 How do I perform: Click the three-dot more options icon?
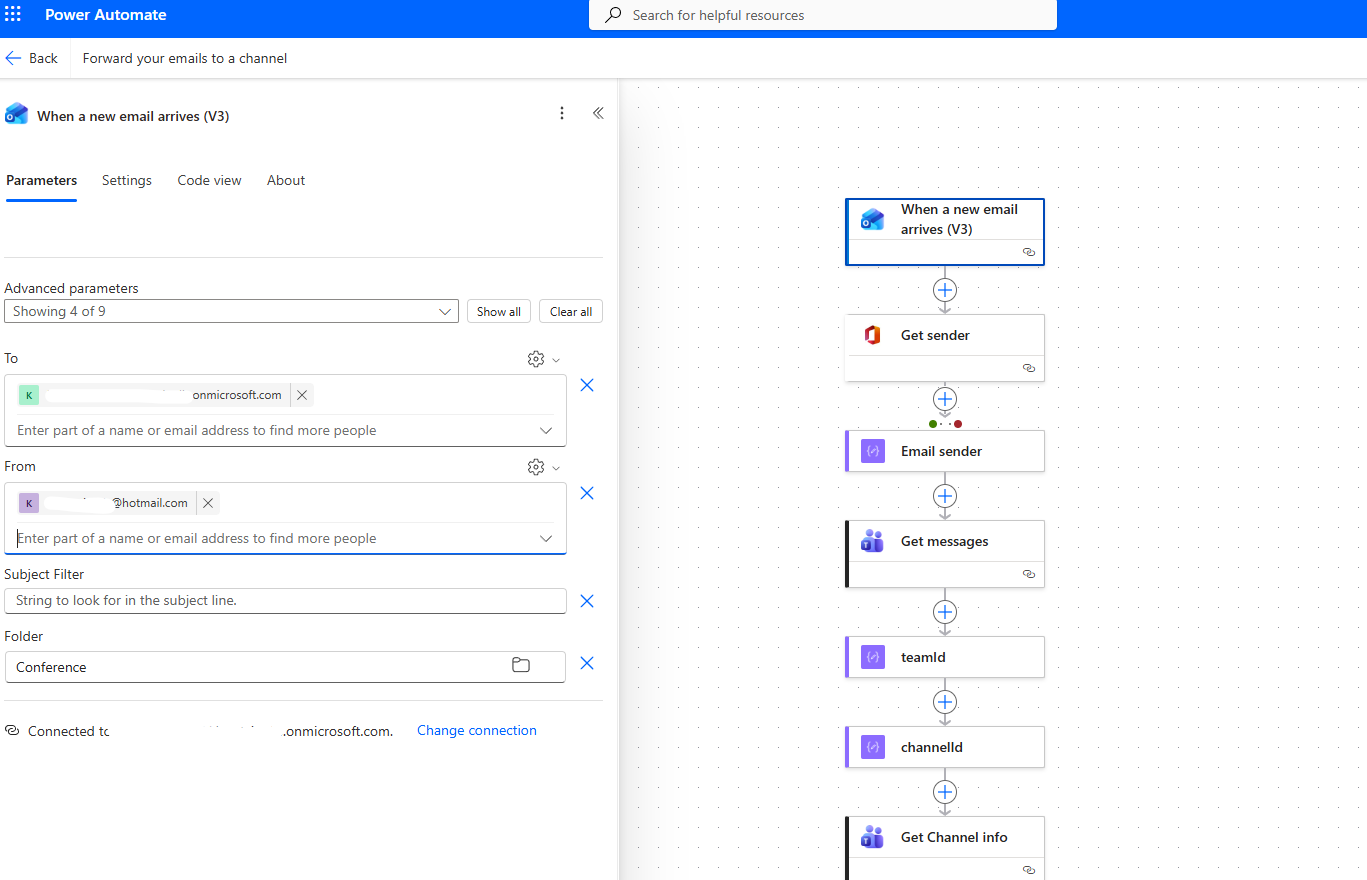point(562,114)
